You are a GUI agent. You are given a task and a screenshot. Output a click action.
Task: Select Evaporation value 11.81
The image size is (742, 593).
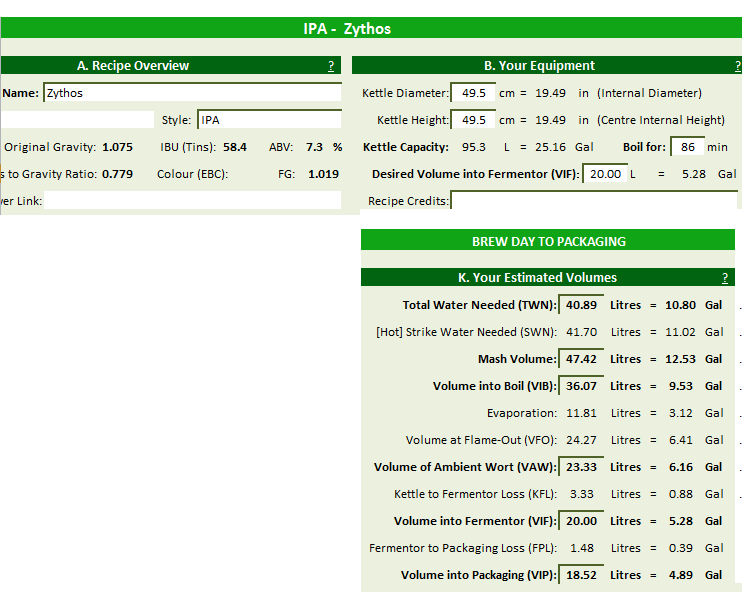tap(581, 413)
